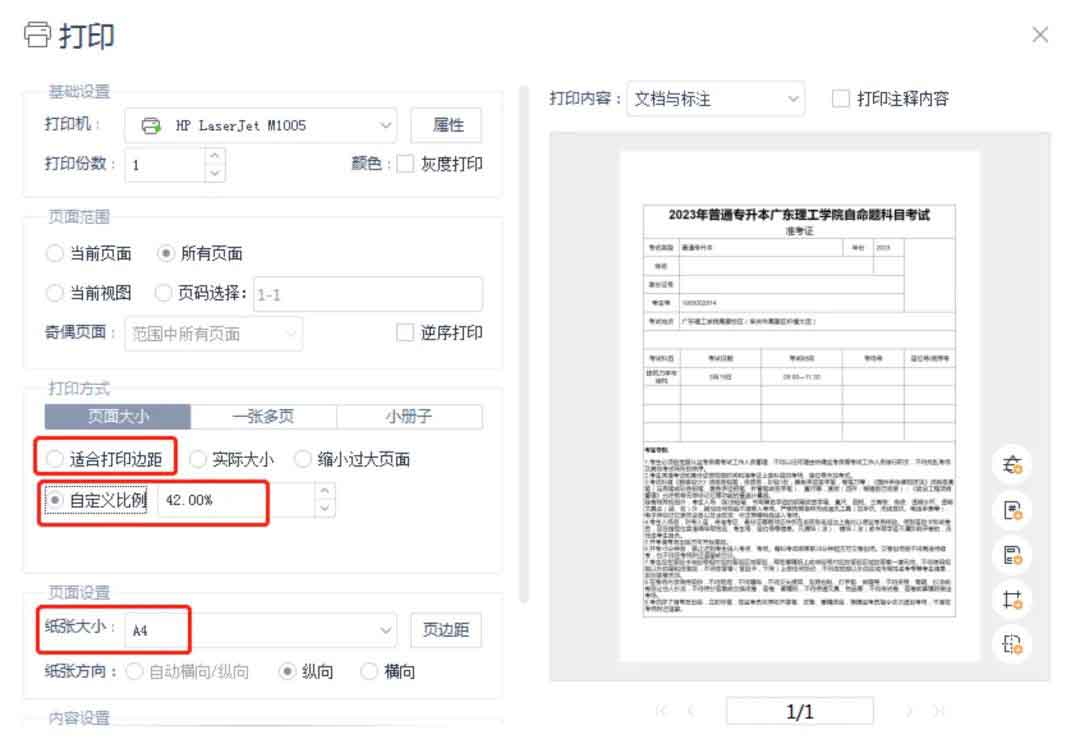Screen dimensions: 1080x739
Task: Click the page number (#) document icon
Action: tap(1012, 510)
